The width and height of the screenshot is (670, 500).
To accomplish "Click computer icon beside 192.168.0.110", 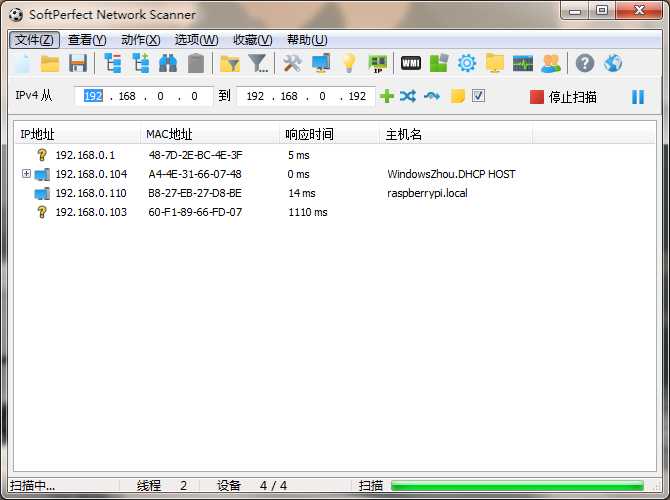I will pos(42,194).
